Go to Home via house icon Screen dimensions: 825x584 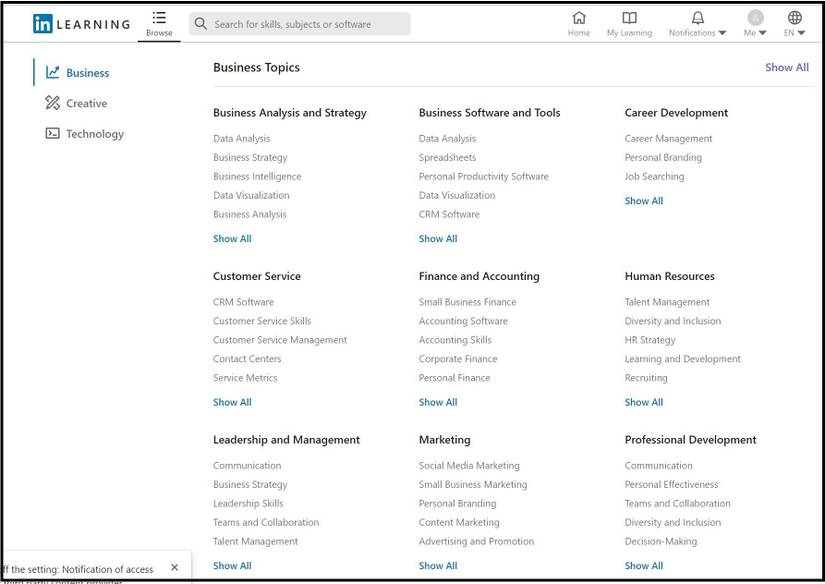[x=579, y=18]
